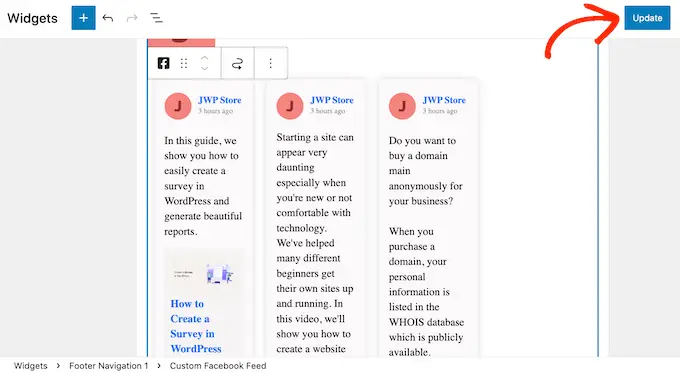This screenshot has width=680, height=373.
Task: Click the drag handle dots icon
Action: [184, 63]
